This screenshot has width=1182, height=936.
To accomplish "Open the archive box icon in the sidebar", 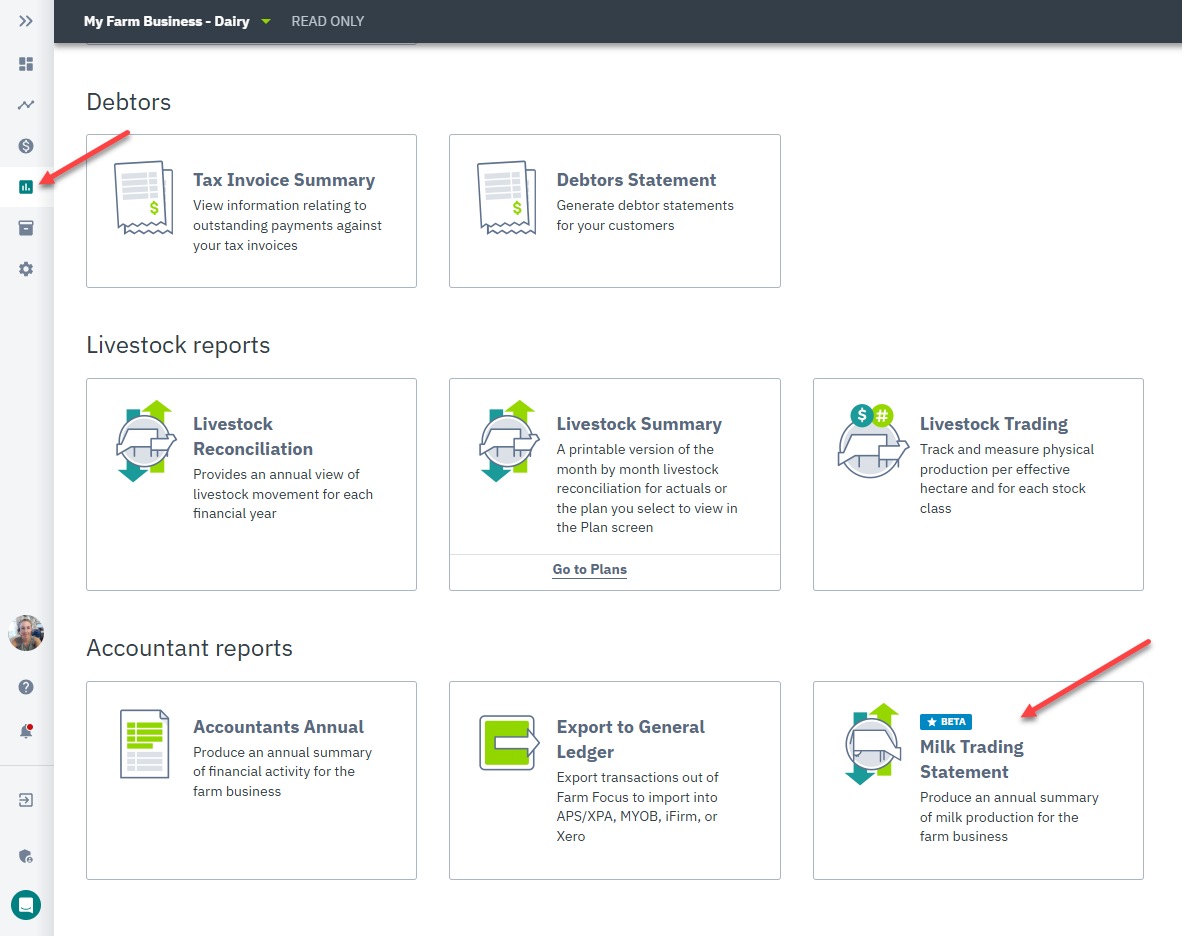I will (26, 228).
